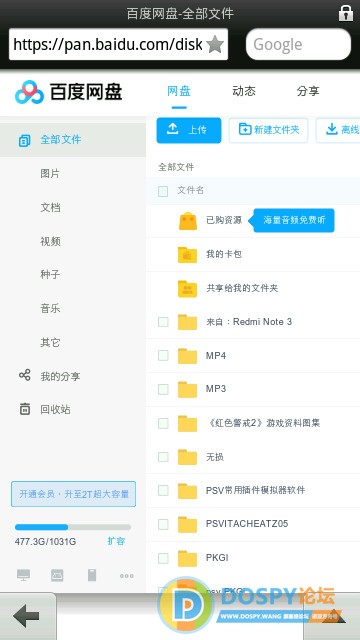The image size is (360, 640).
Task: Select 其它 in the sidebar
Action: [50, 342]
